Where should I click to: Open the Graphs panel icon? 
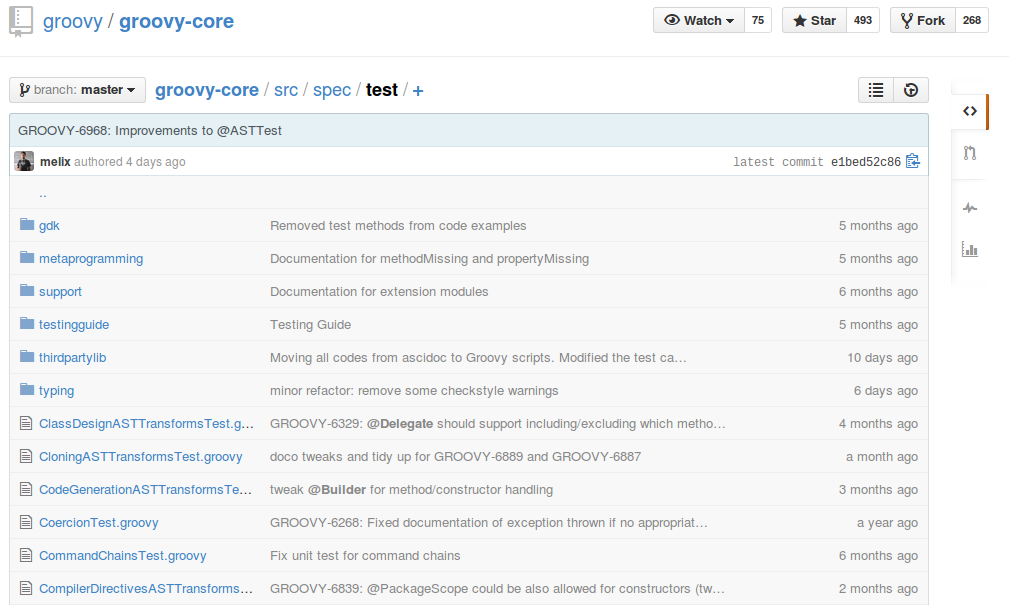tap(969, 249)
